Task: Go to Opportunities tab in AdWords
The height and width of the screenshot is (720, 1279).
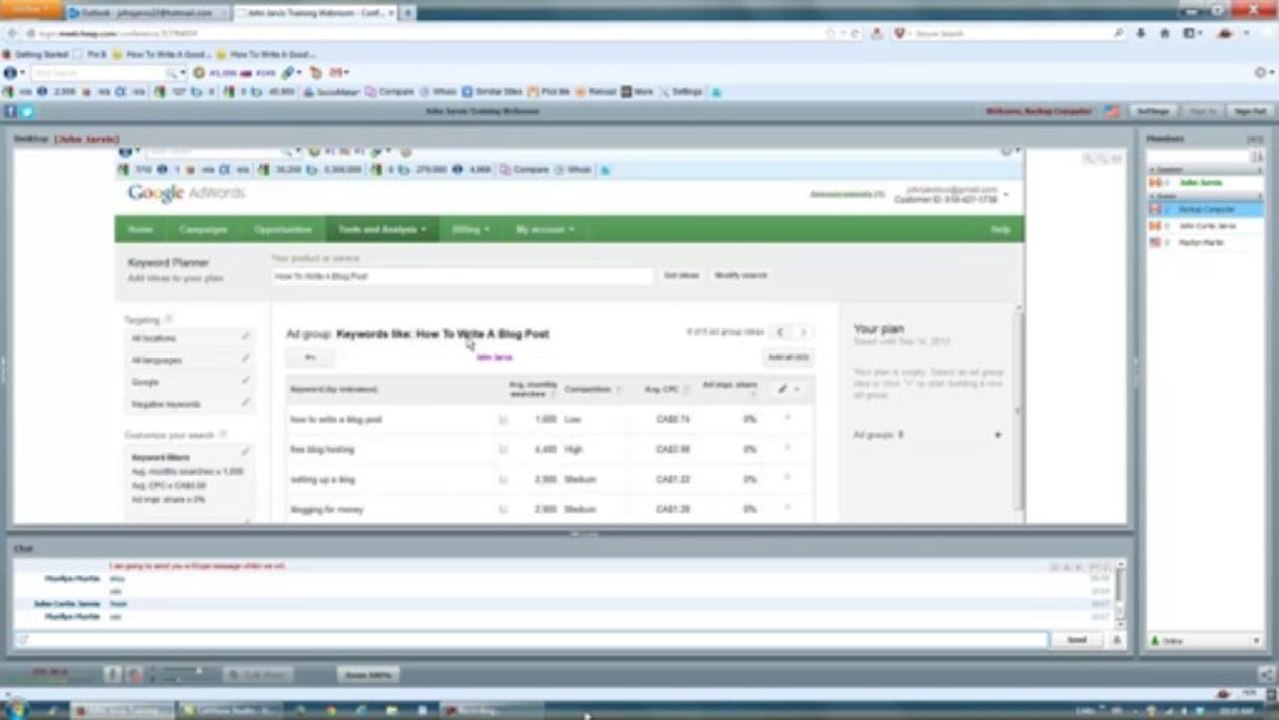Action: click(283, 229)
